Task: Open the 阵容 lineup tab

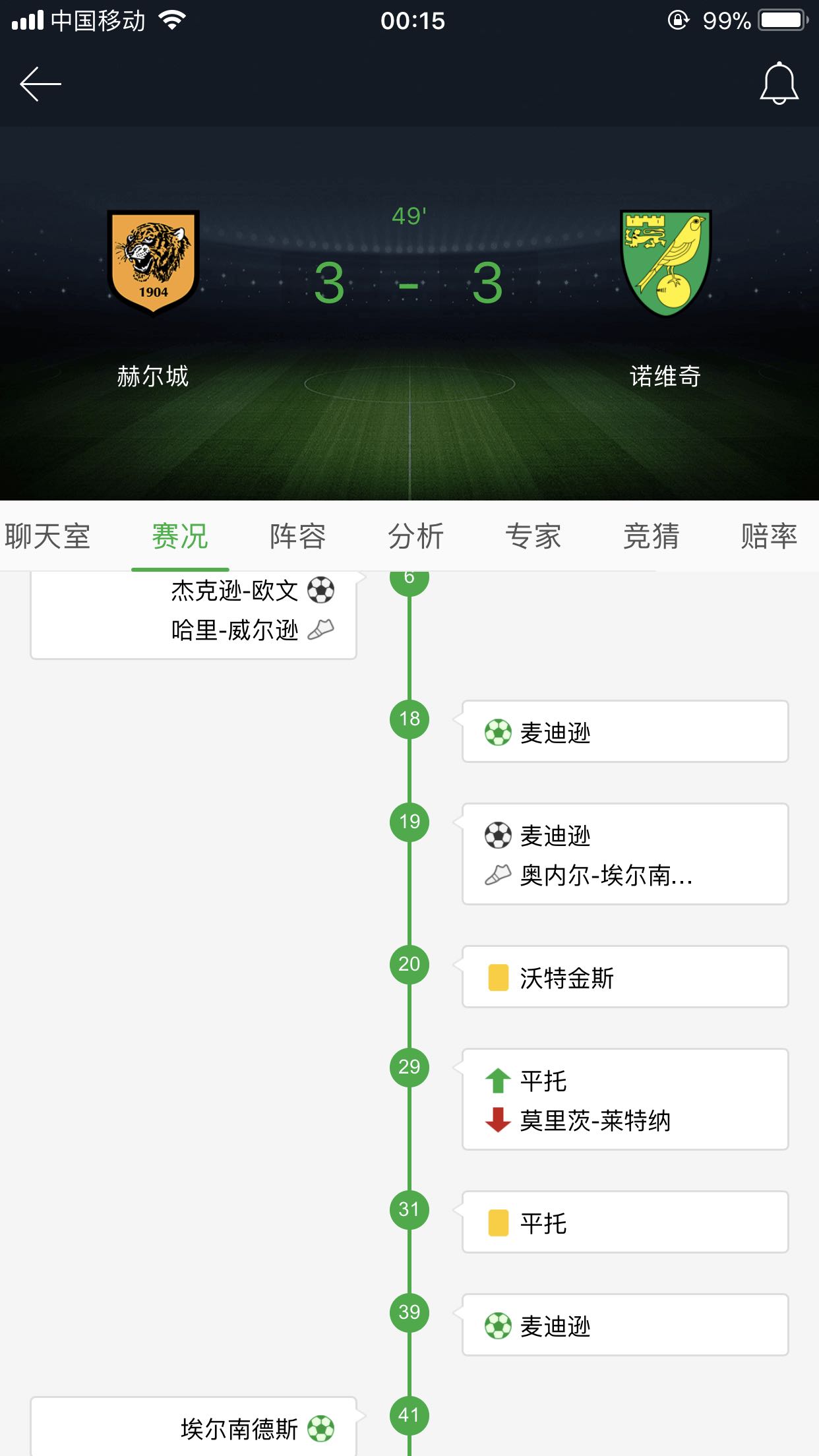Action: pos(298,536)
